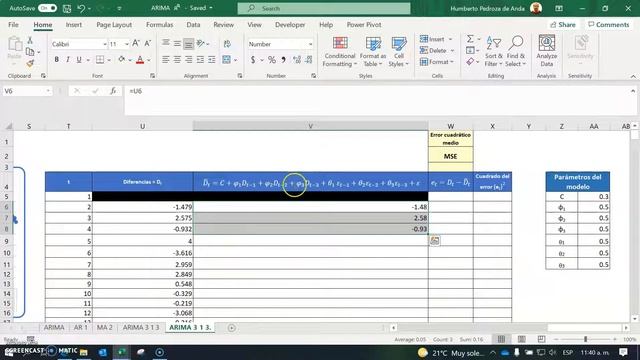Screen dimensions: 640x360
Task: Toggle Underline formatting
Action: tap(79, 60)
